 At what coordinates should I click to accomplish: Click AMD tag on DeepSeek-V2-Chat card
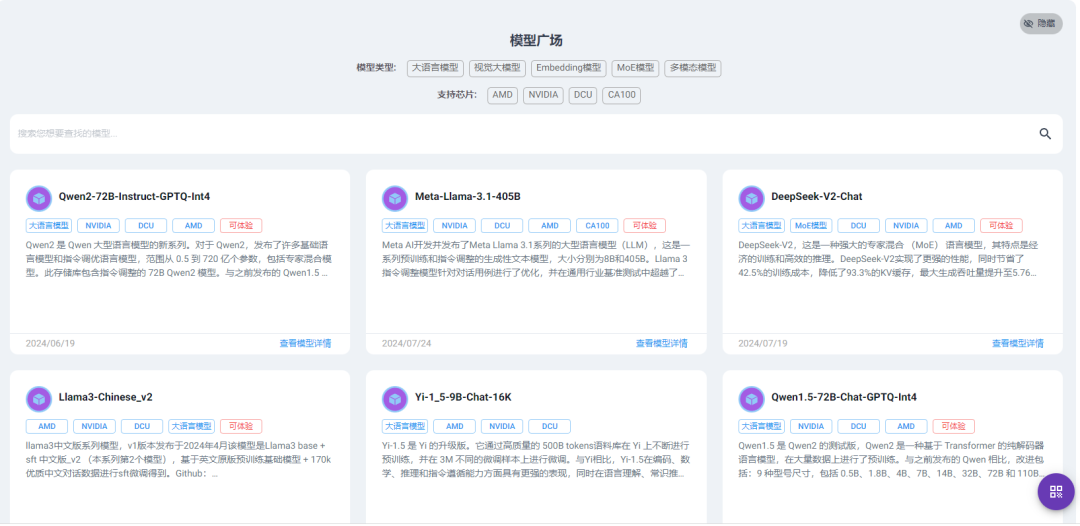(954, 226)
